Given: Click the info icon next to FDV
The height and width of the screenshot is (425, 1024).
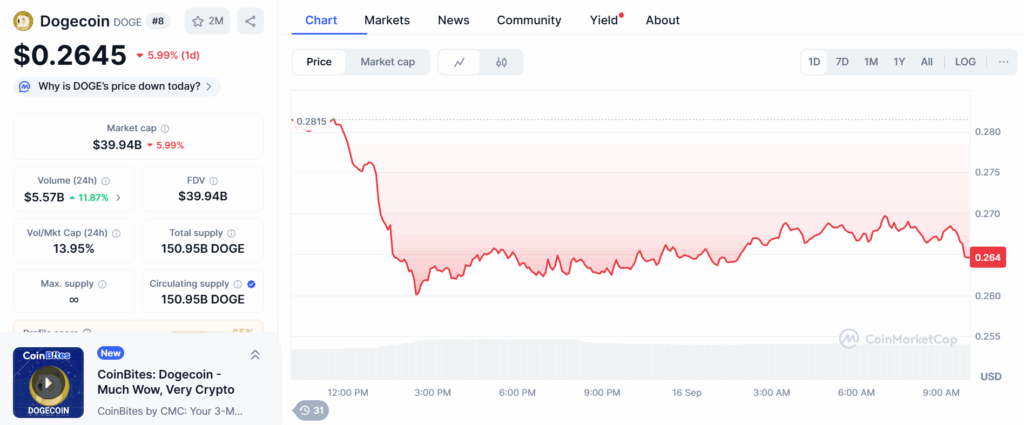Looking at the screenshot, I should pos(214,181).
